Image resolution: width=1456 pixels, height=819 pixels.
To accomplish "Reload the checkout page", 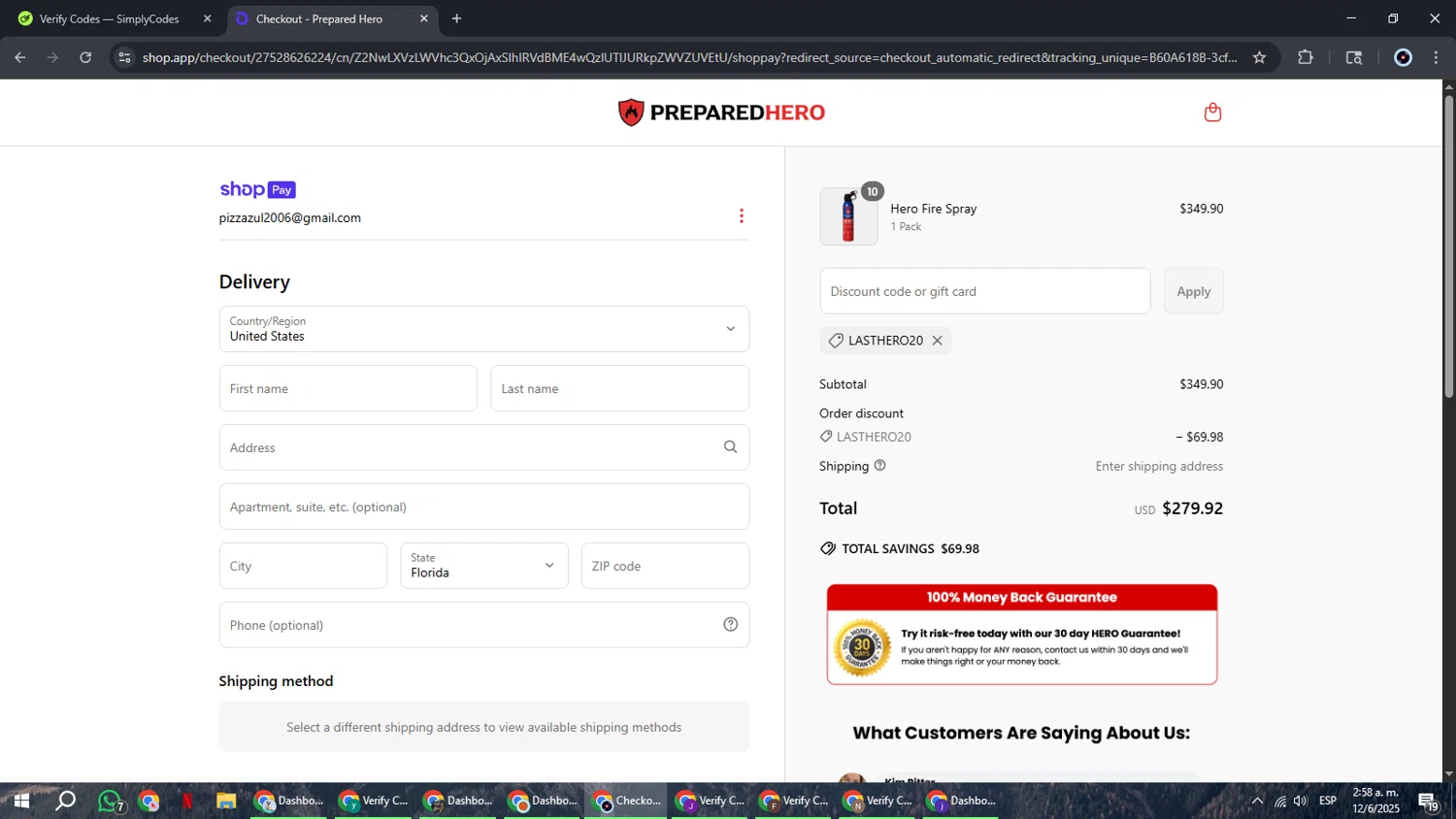I will [85, 57].
